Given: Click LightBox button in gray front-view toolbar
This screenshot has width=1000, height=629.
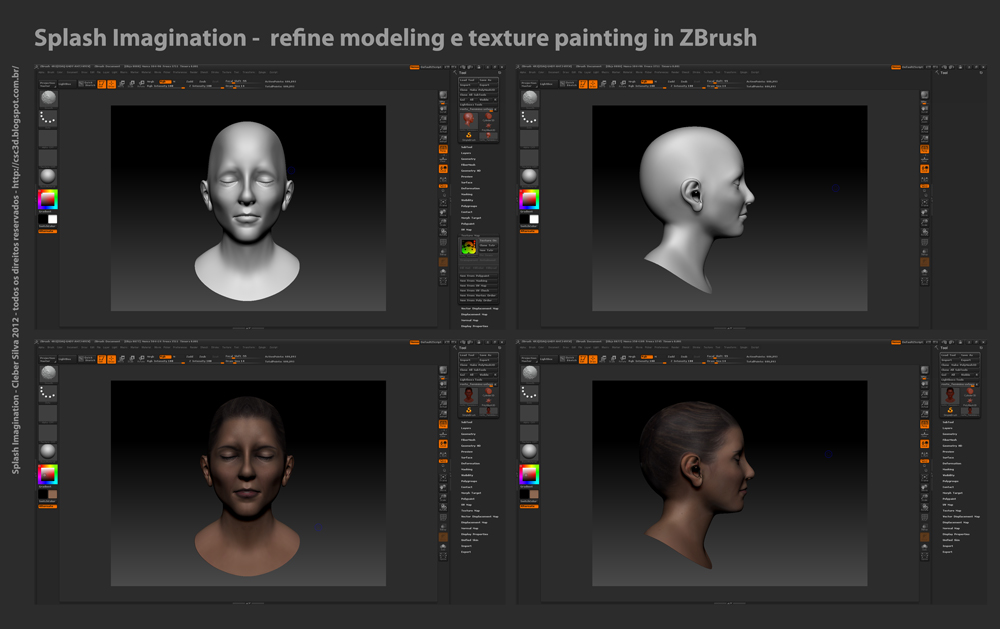Looking at the screenshot, I should click(67, 84).
